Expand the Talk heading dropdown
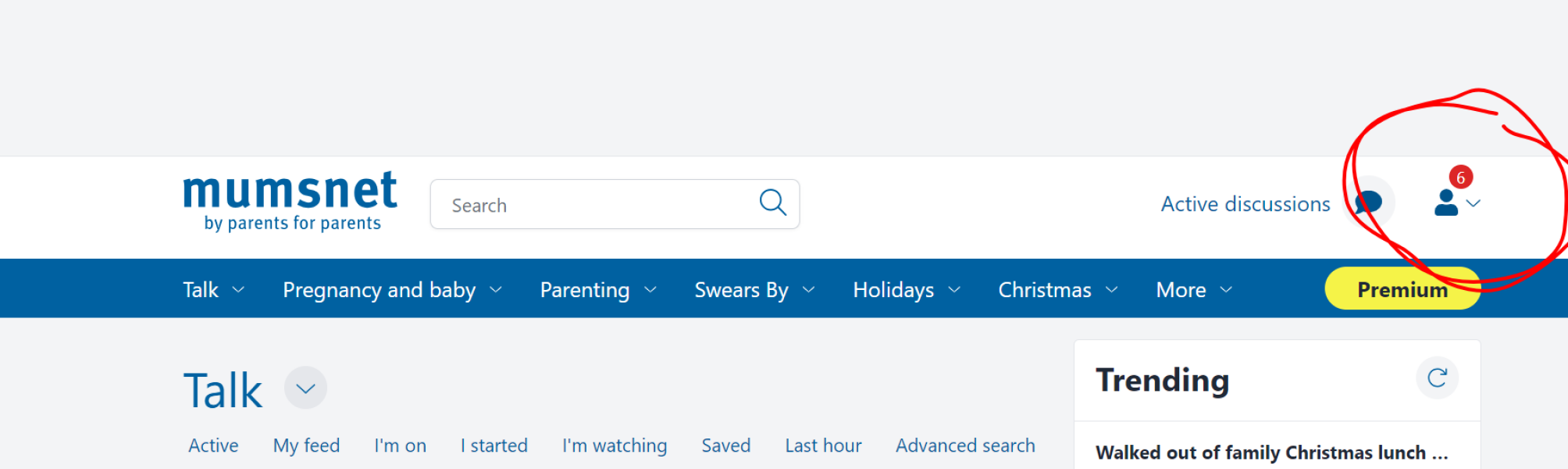This screenshot has width=1568, height=469. click(x=305, y=387)
